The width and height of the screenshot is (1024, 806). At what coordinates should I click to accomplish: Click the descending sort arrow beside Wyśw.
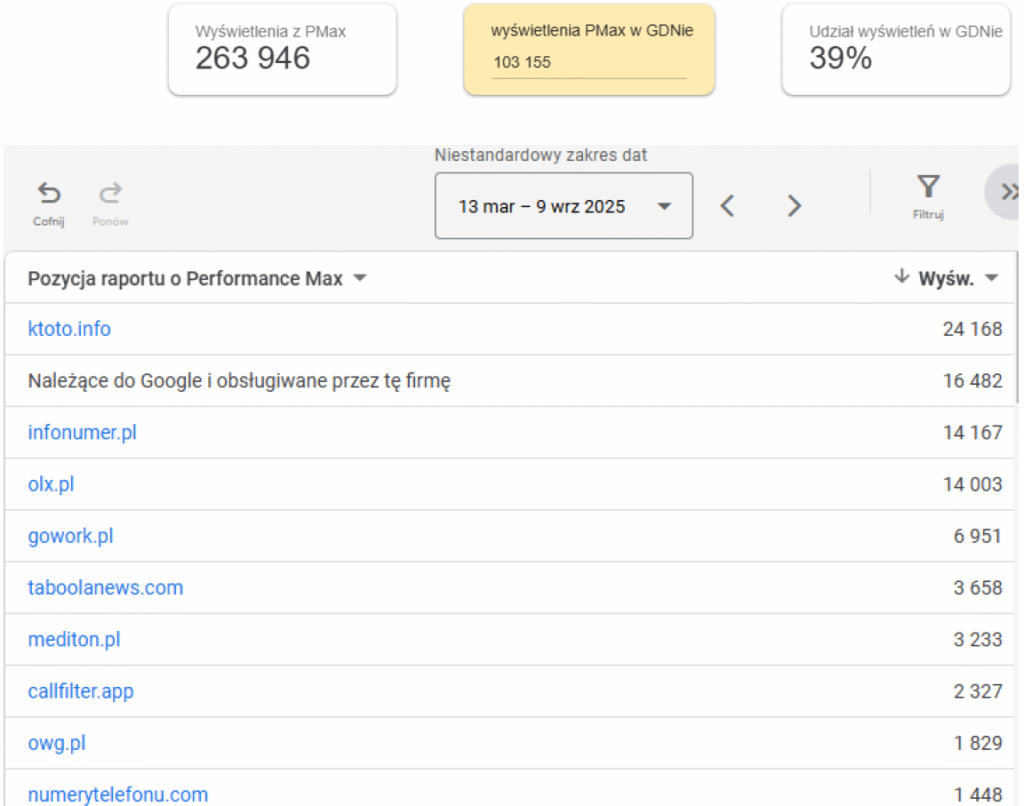click(902, 278)
